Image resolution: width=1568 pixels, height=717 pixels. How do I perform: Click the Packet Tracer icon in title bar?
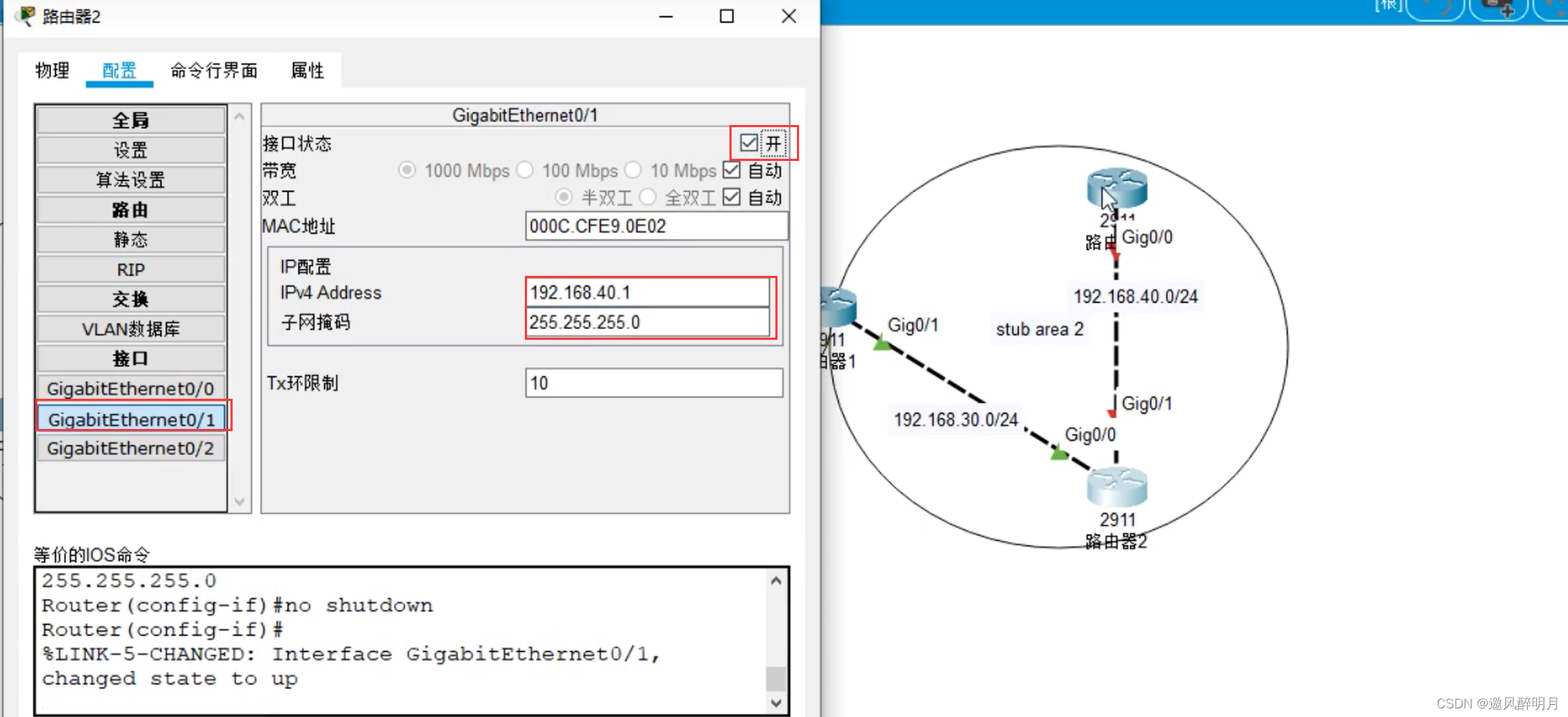point(27,16)
